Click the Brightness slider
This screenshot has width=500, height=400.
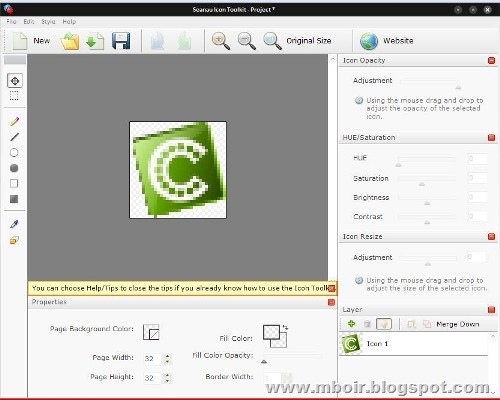click(427, 199)
